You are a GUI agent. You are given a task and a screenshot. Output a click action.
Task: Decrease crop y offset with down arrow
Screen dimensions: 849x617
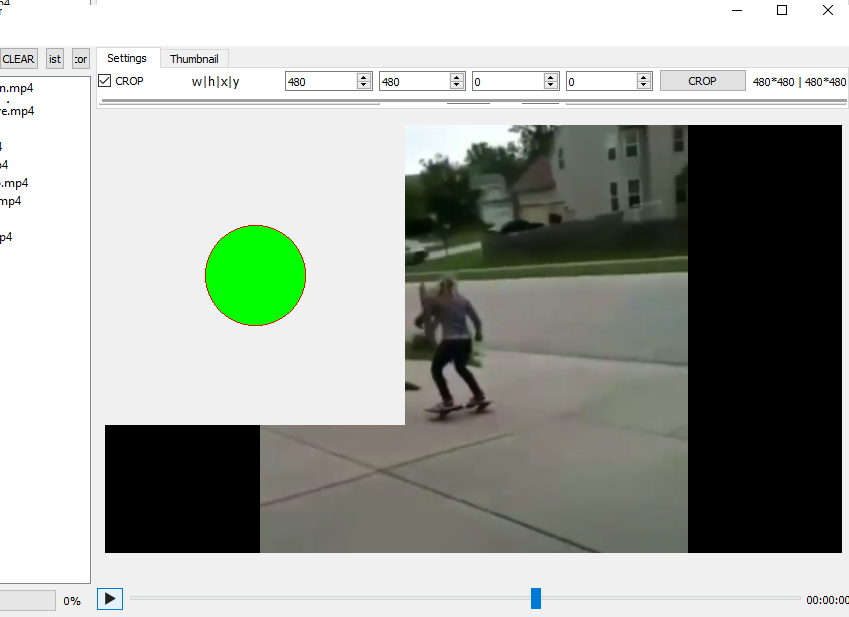click(644, 85)
